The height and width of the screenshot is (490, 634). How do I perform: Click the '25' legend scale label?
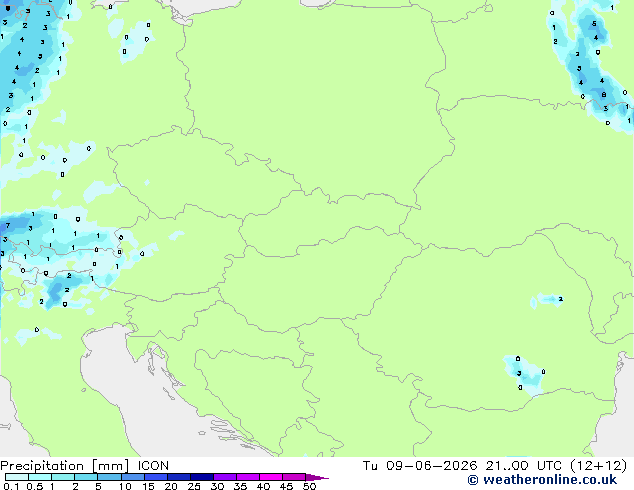tap(194, 486)
